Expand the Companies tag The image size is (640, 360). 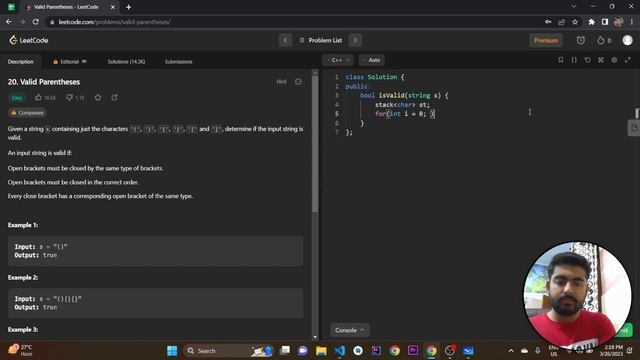27,113
